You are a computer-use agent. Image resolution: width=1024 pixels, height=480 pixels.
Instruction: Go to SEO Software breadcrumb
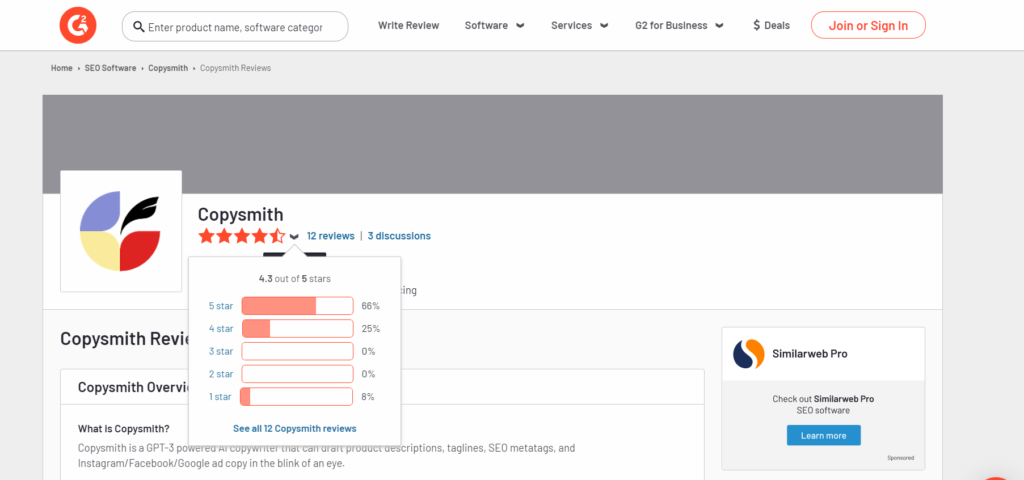click(x=110, y=68)
